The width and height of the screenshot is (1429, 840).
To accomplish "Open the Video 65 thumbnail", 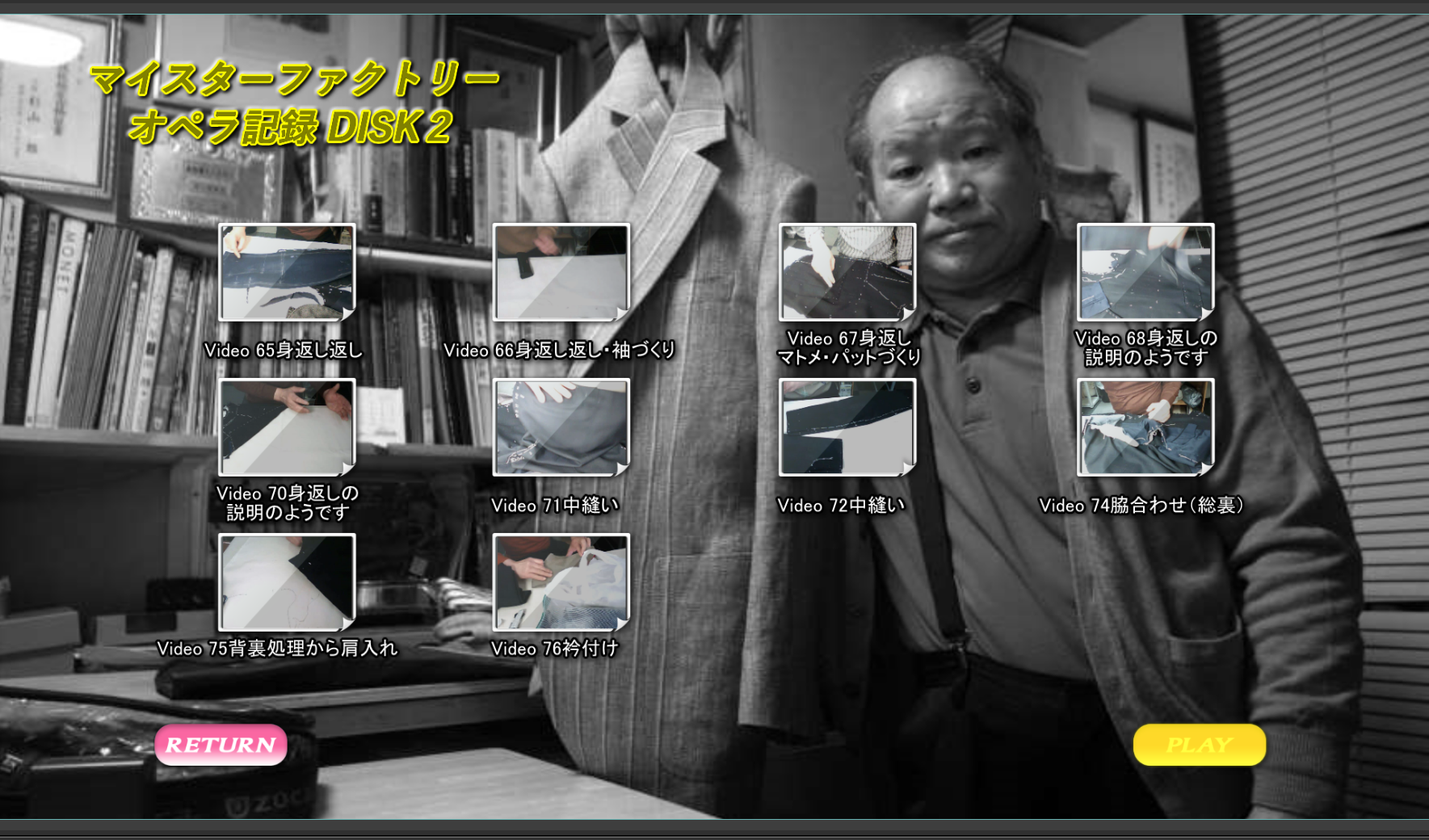I will pos(287,273).
